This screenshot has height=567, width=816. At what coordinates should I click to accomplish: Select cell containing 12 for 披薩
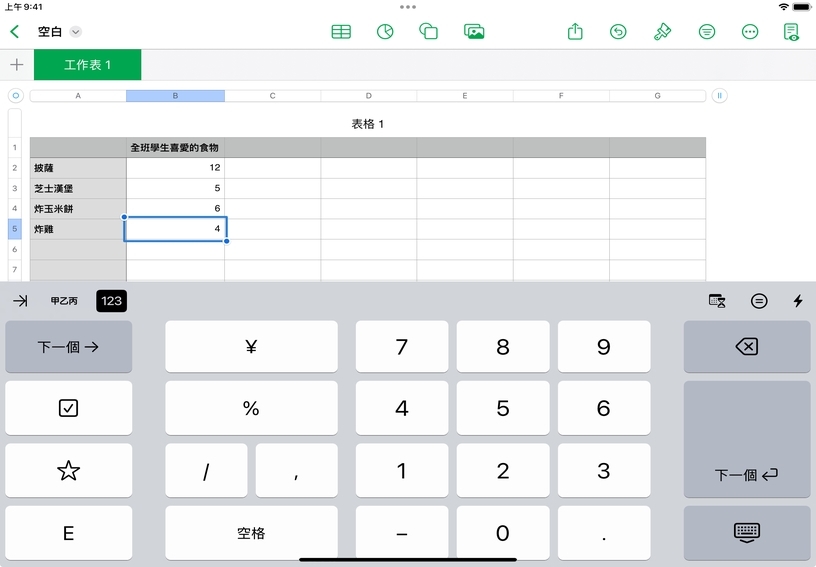pyautogui.click(x=176, y=168)
